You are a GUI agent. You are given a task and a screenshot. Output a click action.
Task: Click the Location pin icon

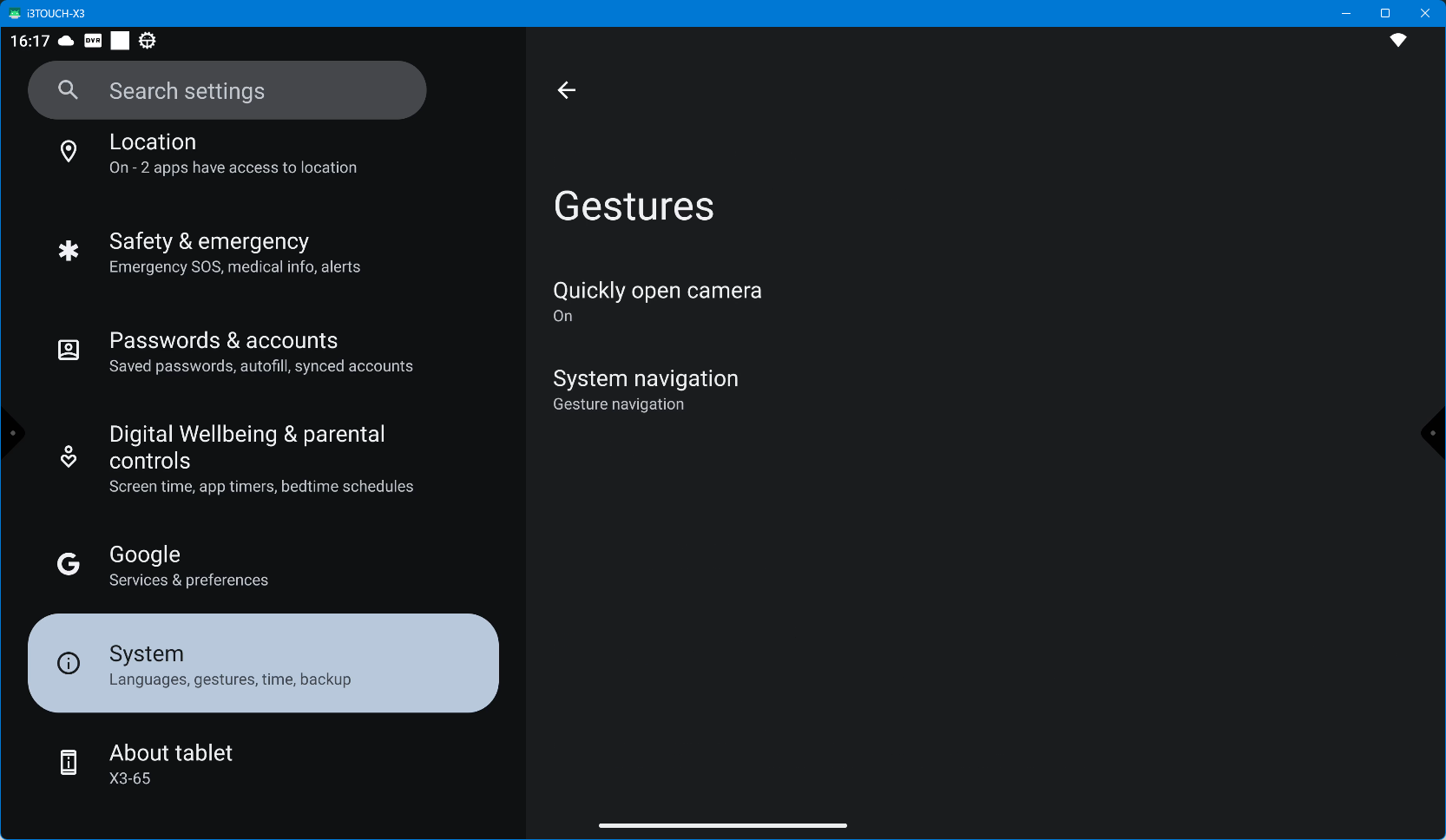click(x=69, y=152)
